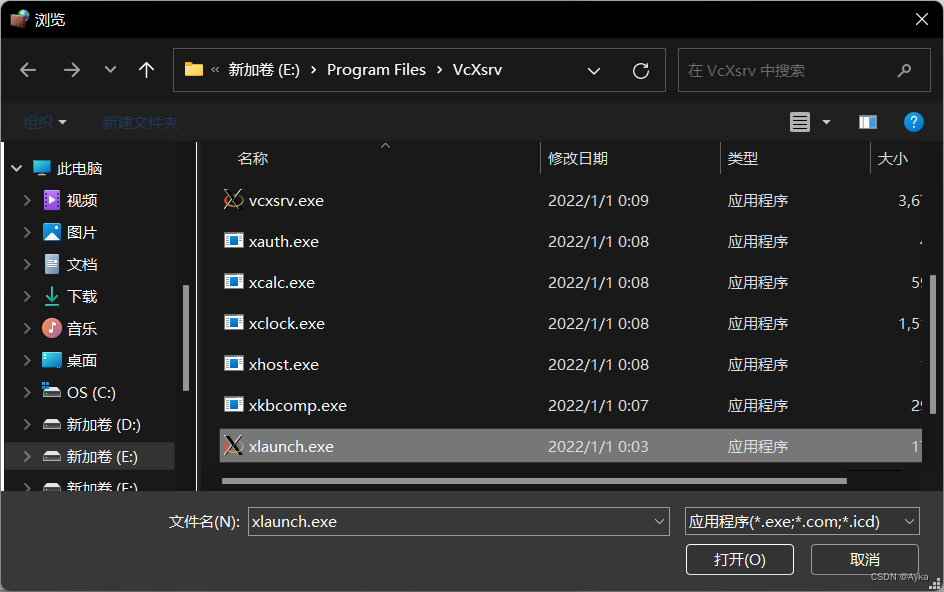Change view with the details view icon
The width and height of the screenshot is (944, 592).
coord(800,122)
